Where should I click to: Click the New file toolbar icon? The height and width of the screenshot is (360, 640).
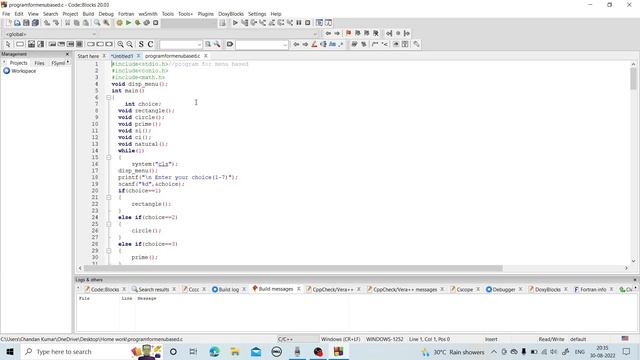coord(8,23)
